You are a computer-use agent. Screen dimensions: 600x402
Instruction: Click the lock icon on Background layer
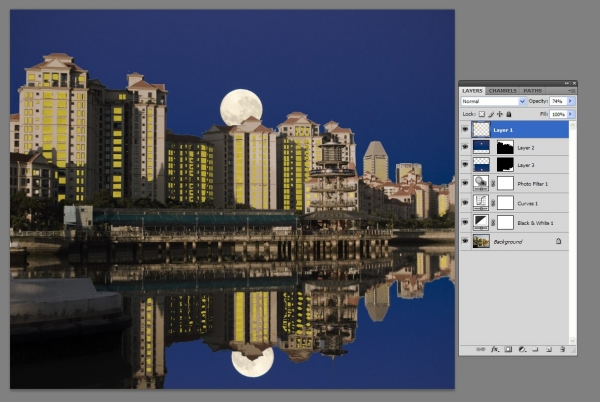point(558,241)
